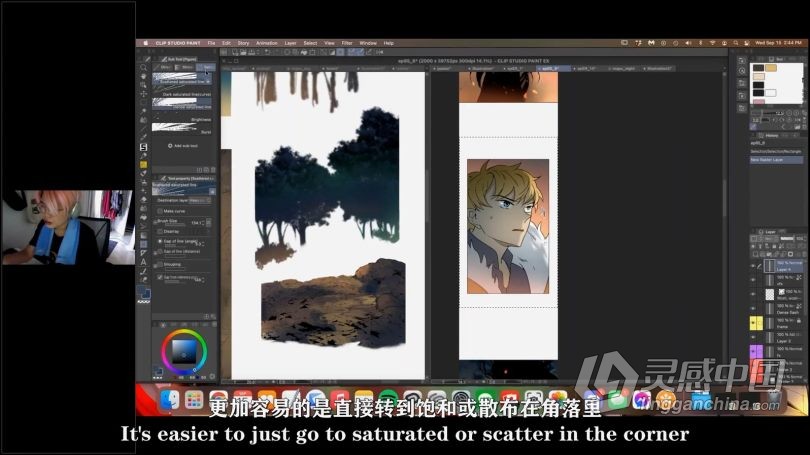
Task: Click the Fill icon in command bar
Action: (304, 52)
